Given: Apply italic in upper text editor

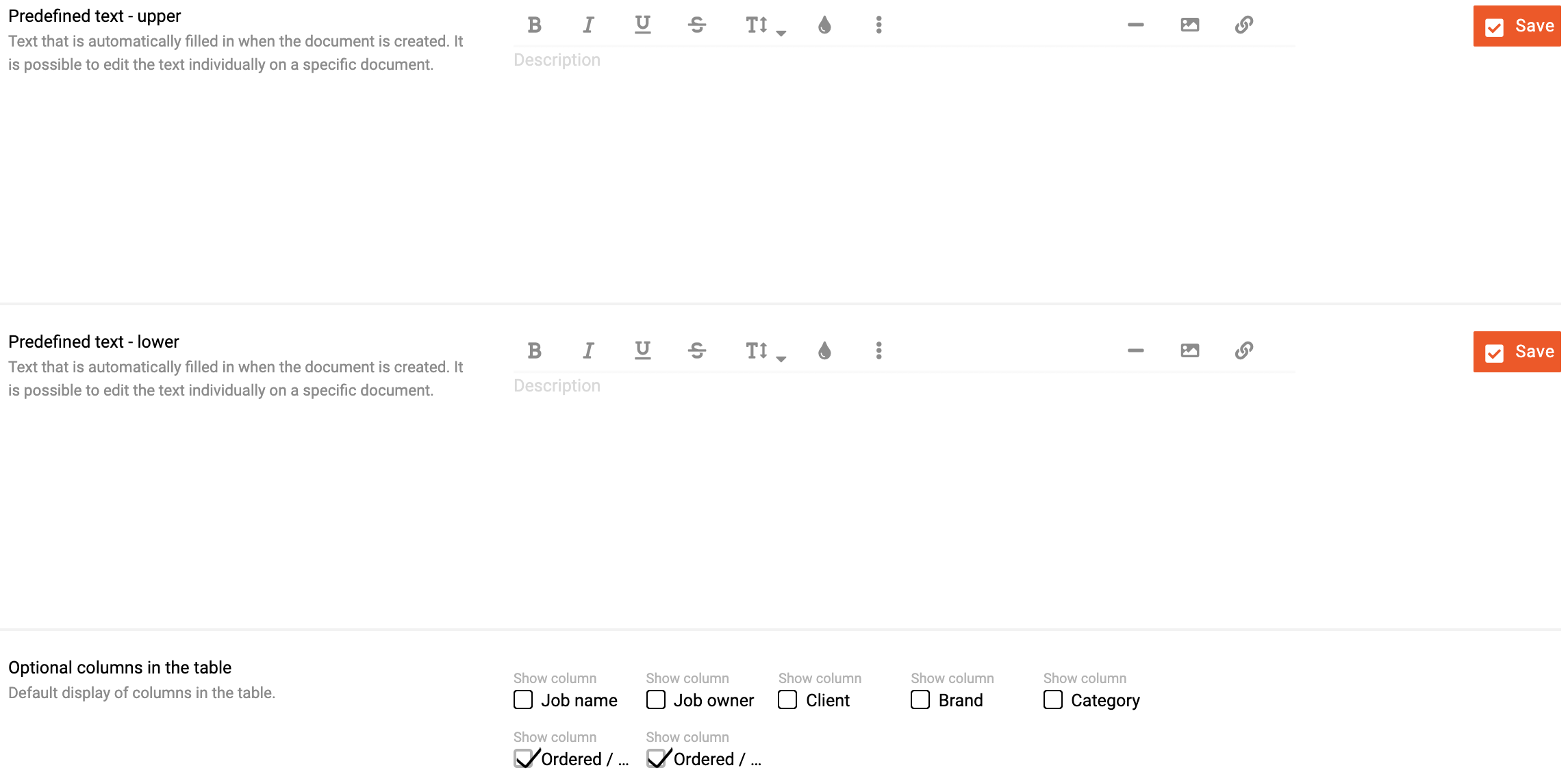Looking at the screenshot, I should click(x=588, y=25).
